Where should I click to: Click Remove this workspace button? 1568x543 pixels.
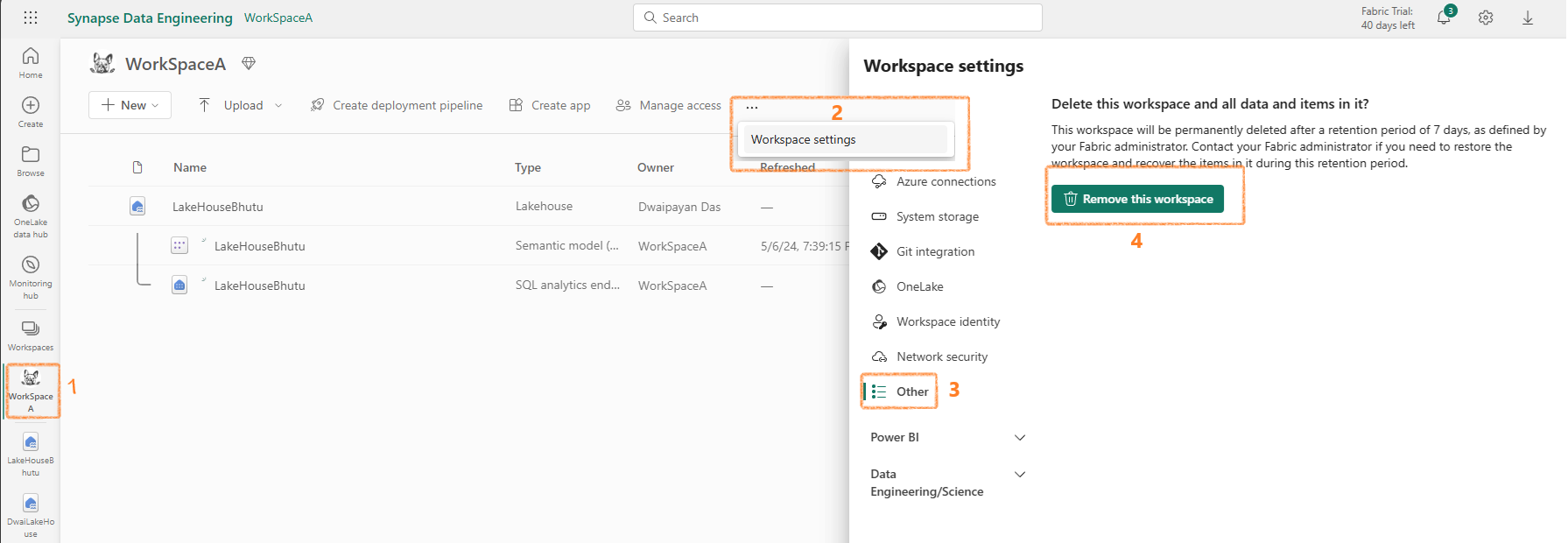click(x=1137, y=199)
